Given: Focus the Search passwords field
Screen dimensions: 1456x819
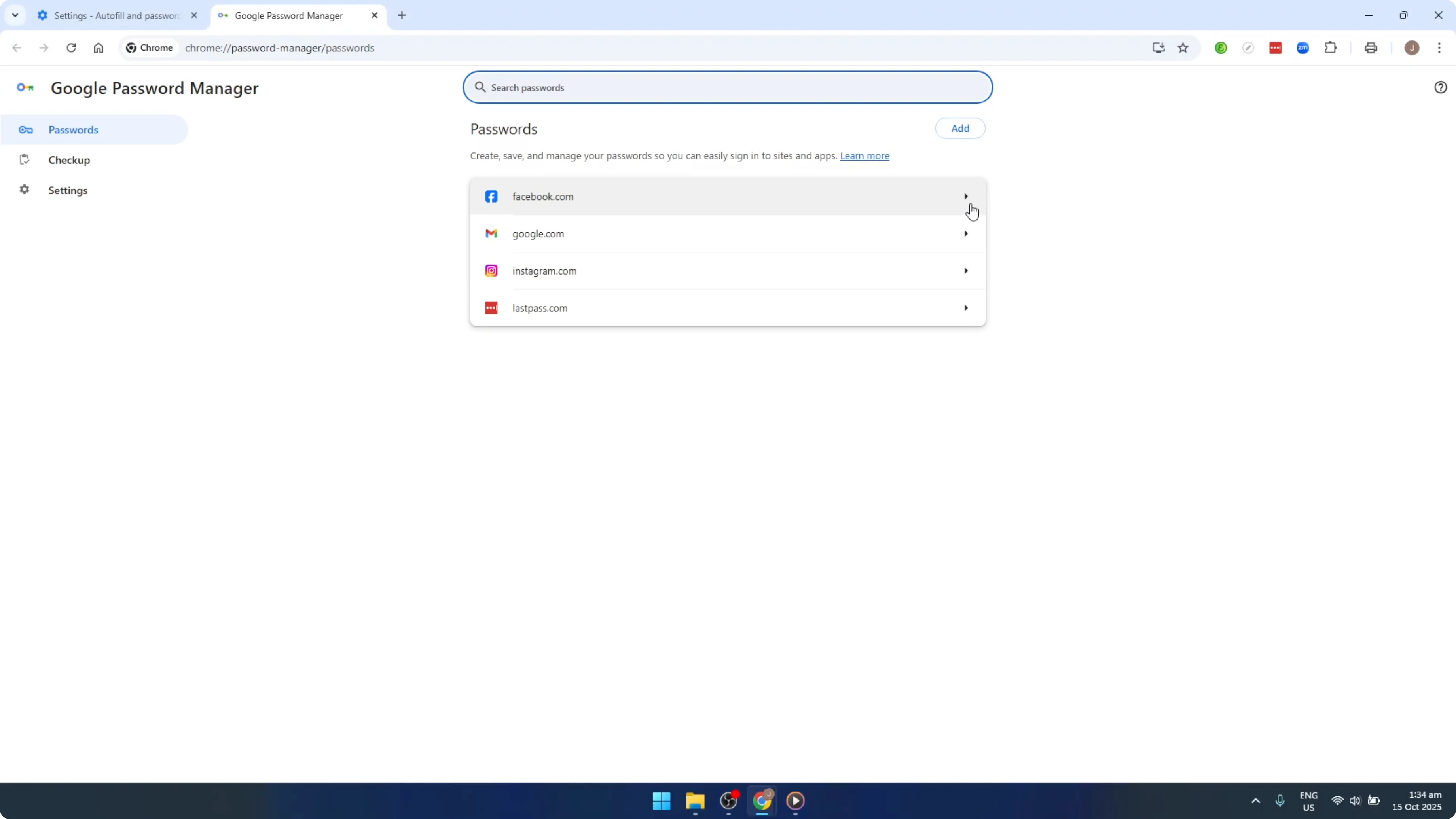Looking at the screenshot, I should (x=728, y=87).
